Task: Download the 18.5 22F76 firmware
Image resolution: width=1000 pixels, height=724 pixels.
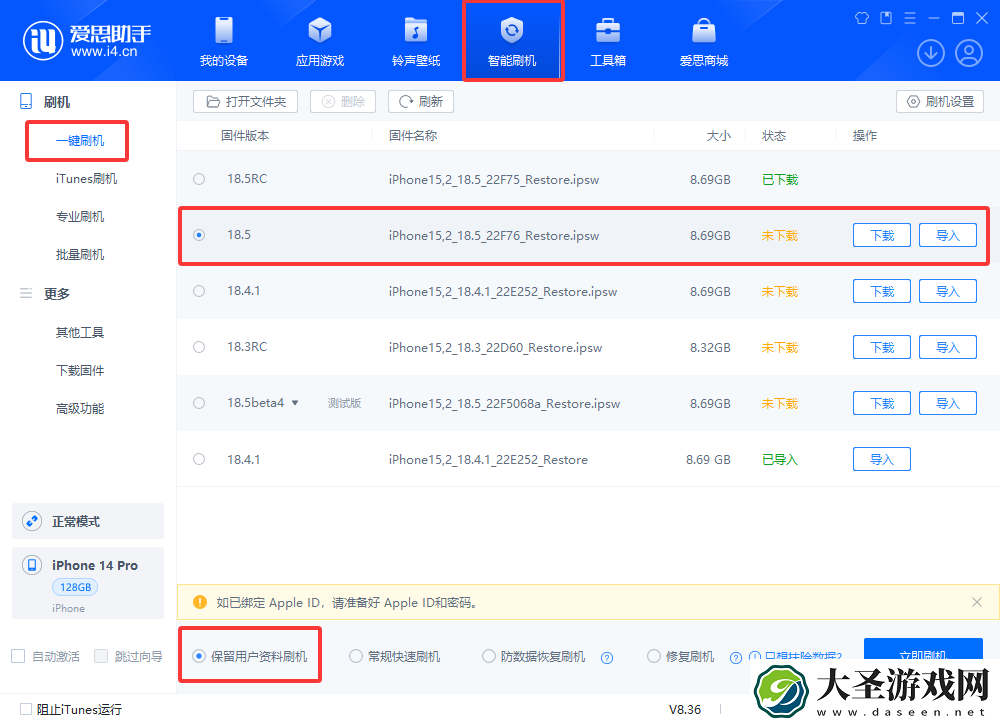Action: [882, 235]
